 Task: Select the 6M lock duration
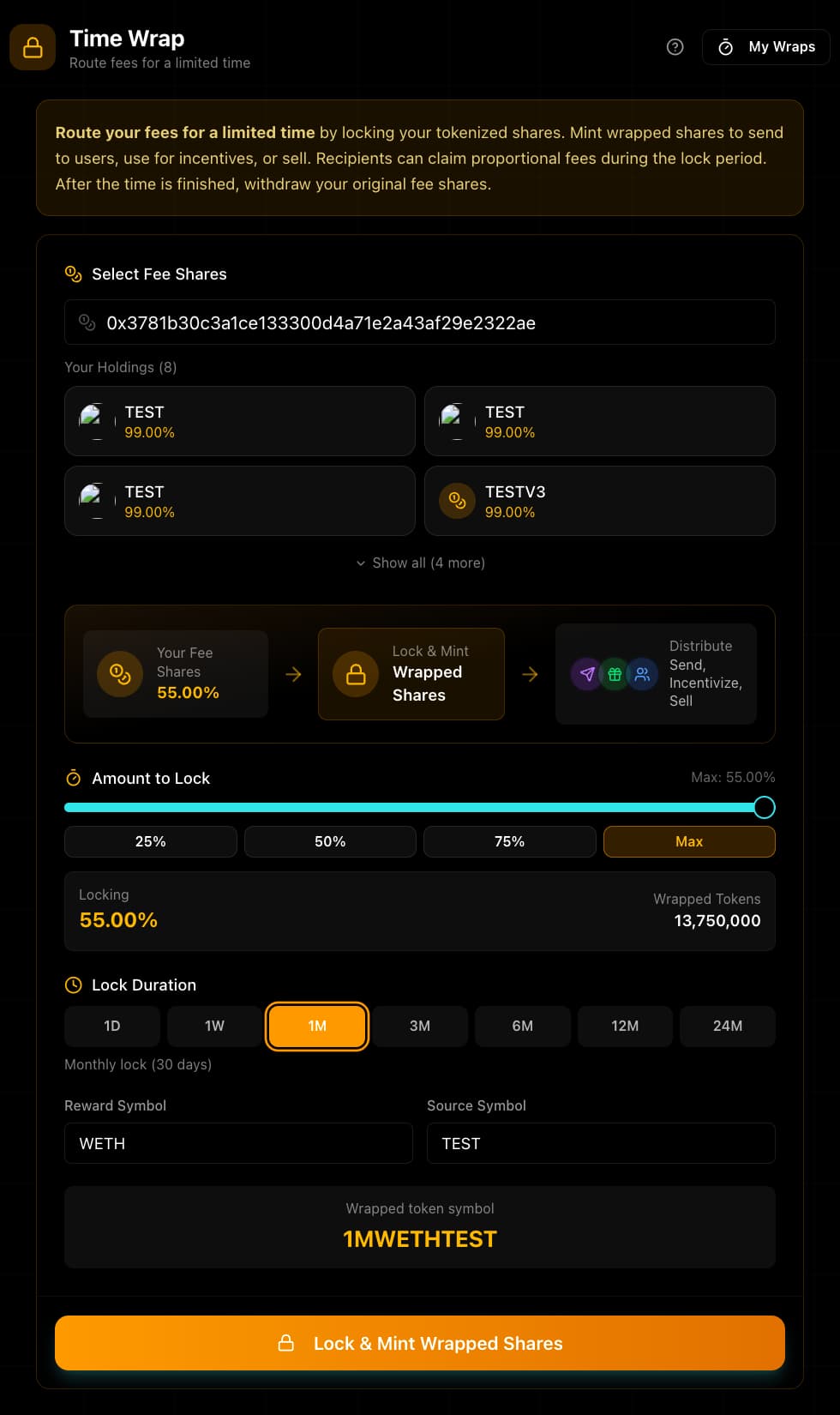click(523, 1027)
